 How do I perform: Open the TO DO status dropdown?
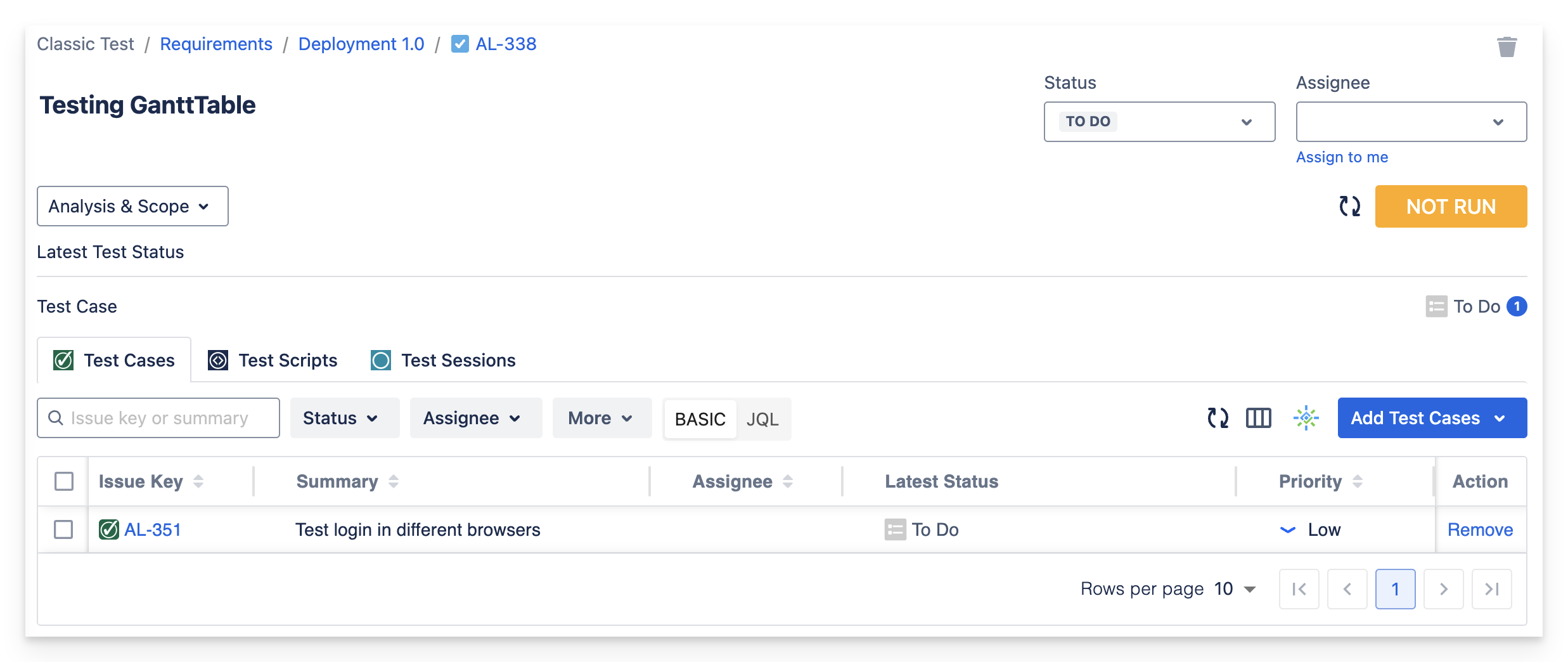point(1159,122)
